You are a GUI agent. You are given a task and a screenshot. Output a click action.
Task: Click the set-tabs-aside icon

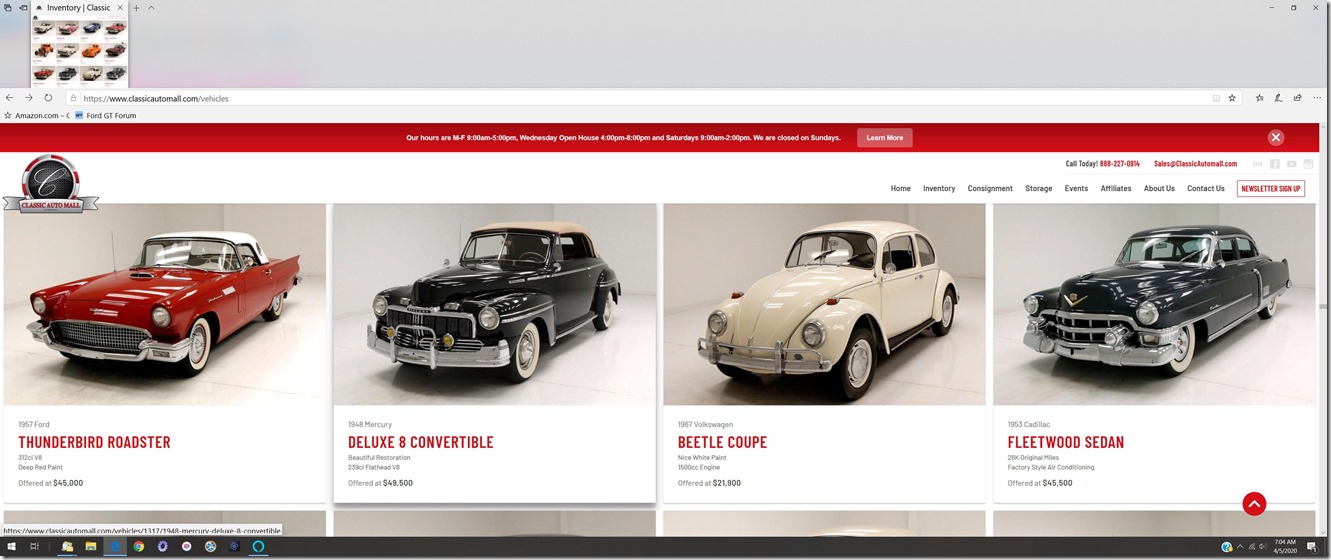[22, 8]
